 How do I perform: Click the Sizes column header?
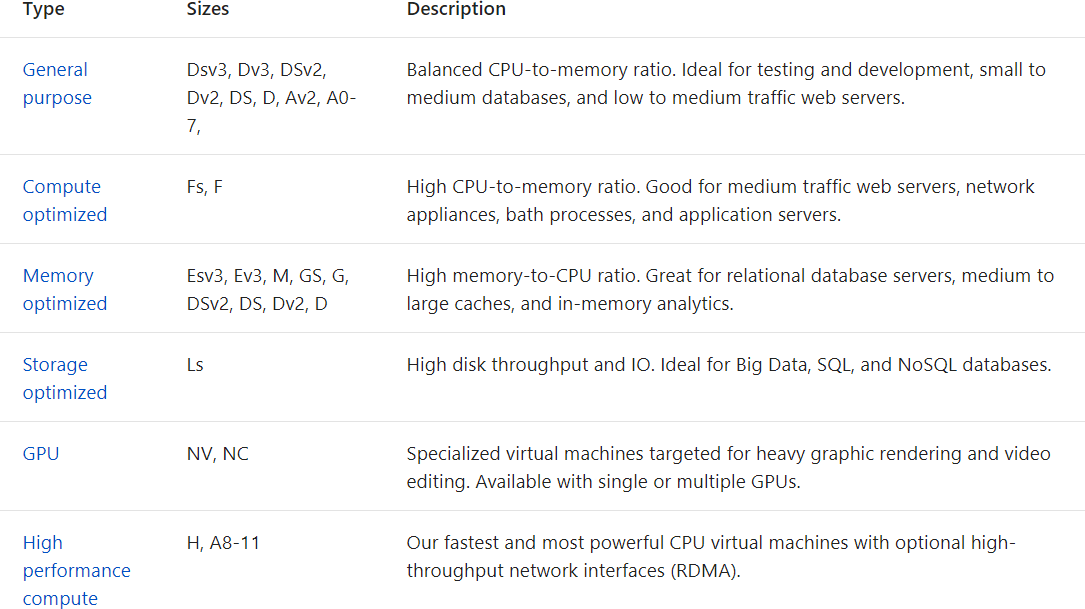[x=208, y=9]
